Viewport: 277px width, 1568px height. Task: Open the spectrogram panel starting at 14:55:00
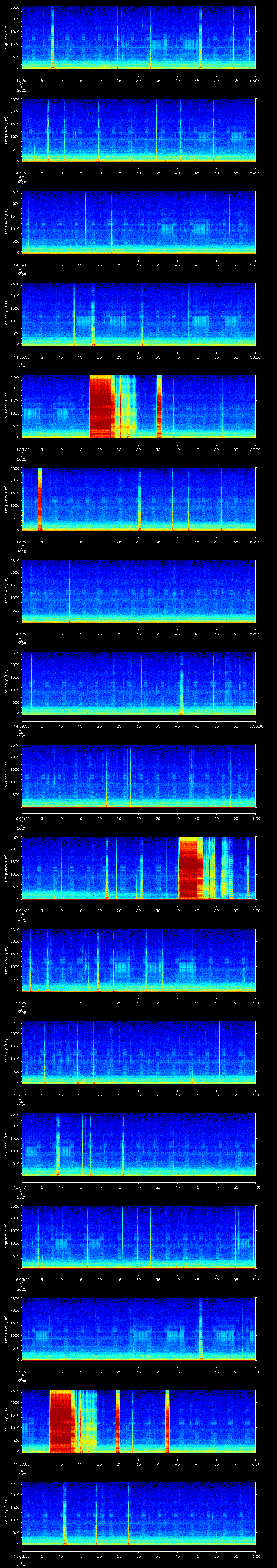tap(139, 314)
